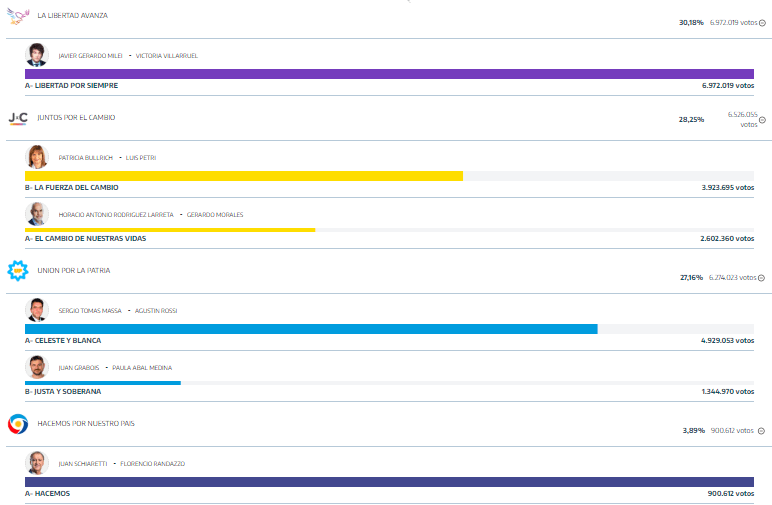The width and height of the screenshot is (772, 505).
Task: Click Patricia Bullrich candidate photo
Action: point(37,157)
